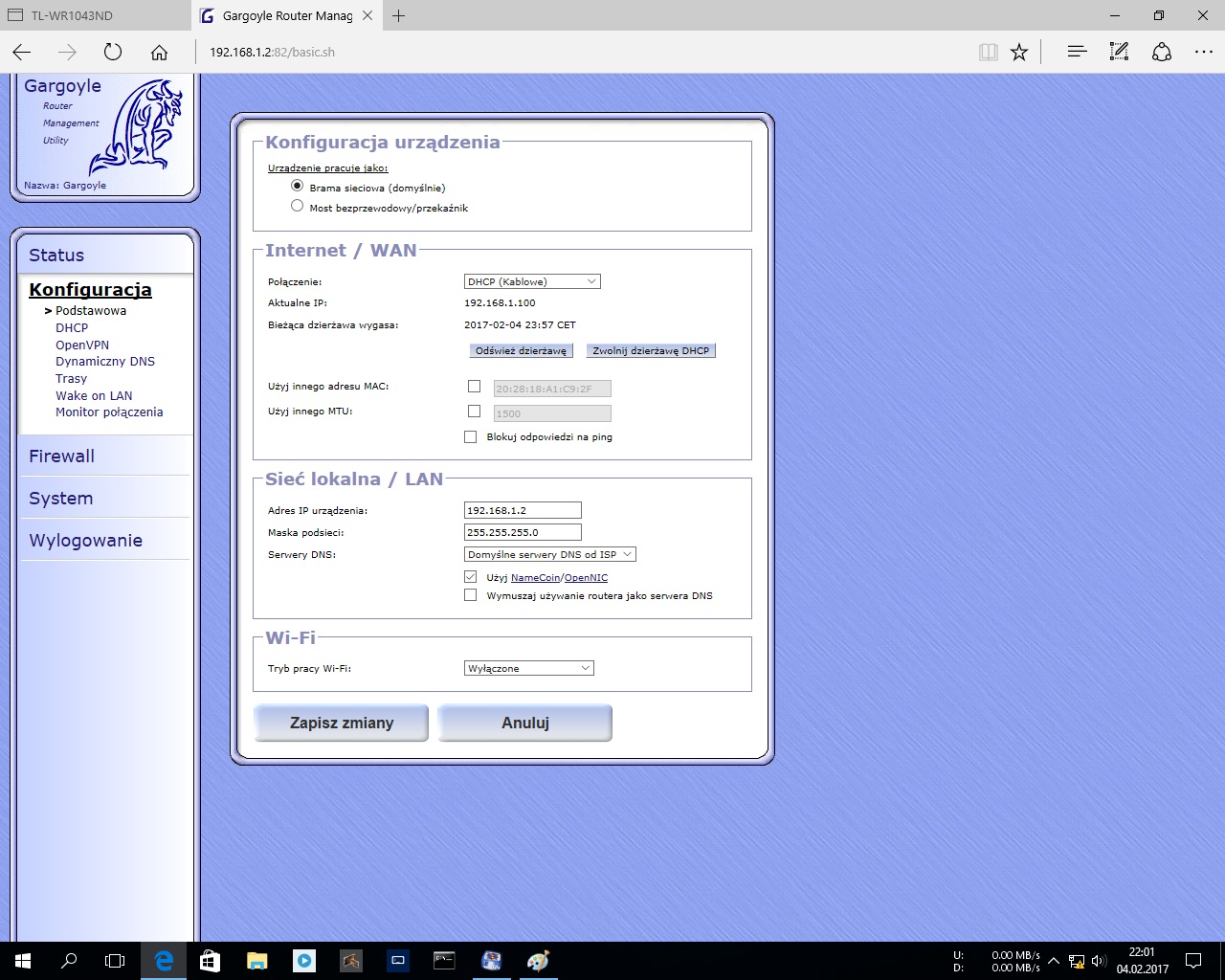The height and width of the screenshot is (980, 1225).
Task: Open reading view icon in address bar
Action: [x=989, y=52]
